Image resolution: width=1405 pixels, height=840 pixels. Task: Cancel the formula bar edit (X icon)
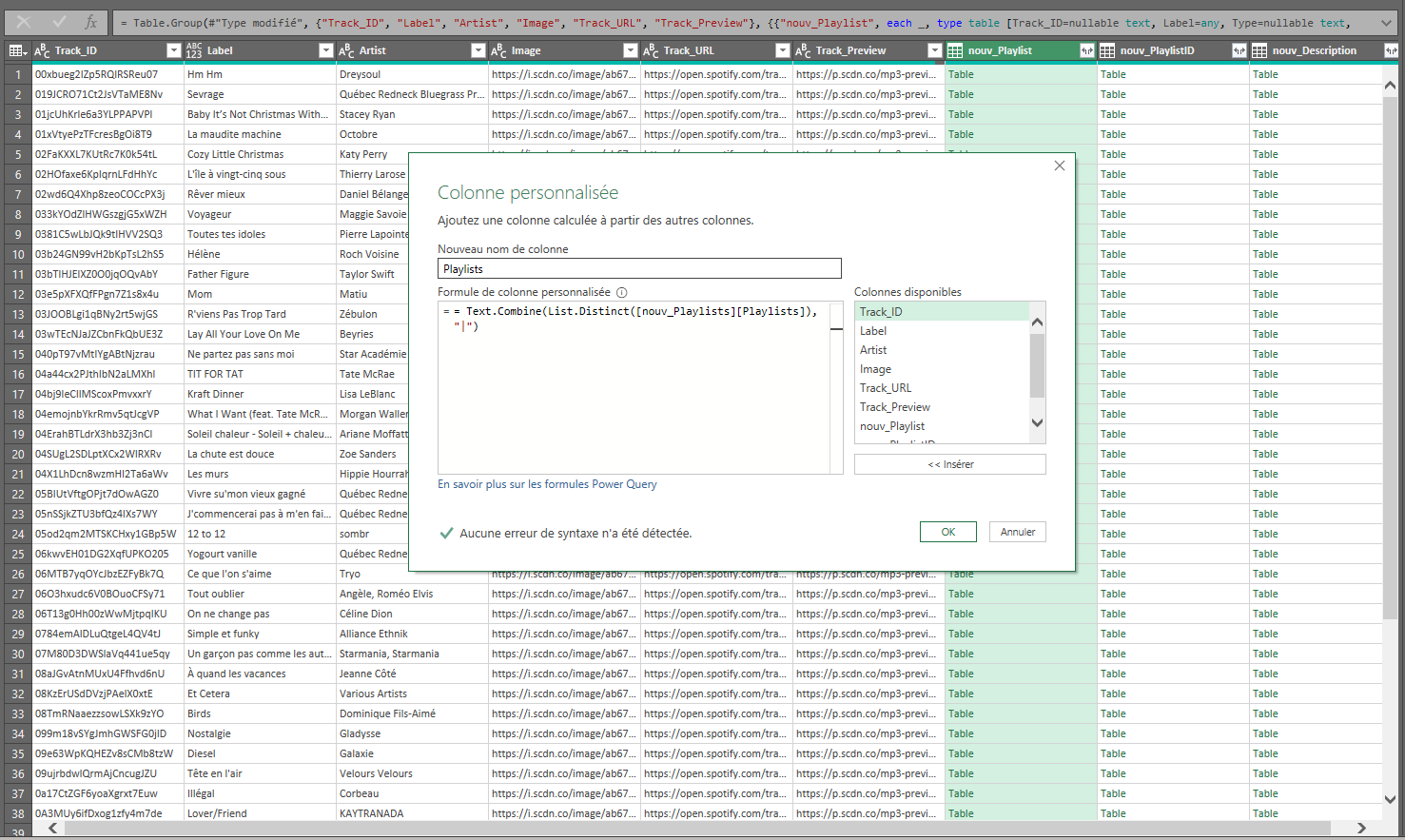24,22
